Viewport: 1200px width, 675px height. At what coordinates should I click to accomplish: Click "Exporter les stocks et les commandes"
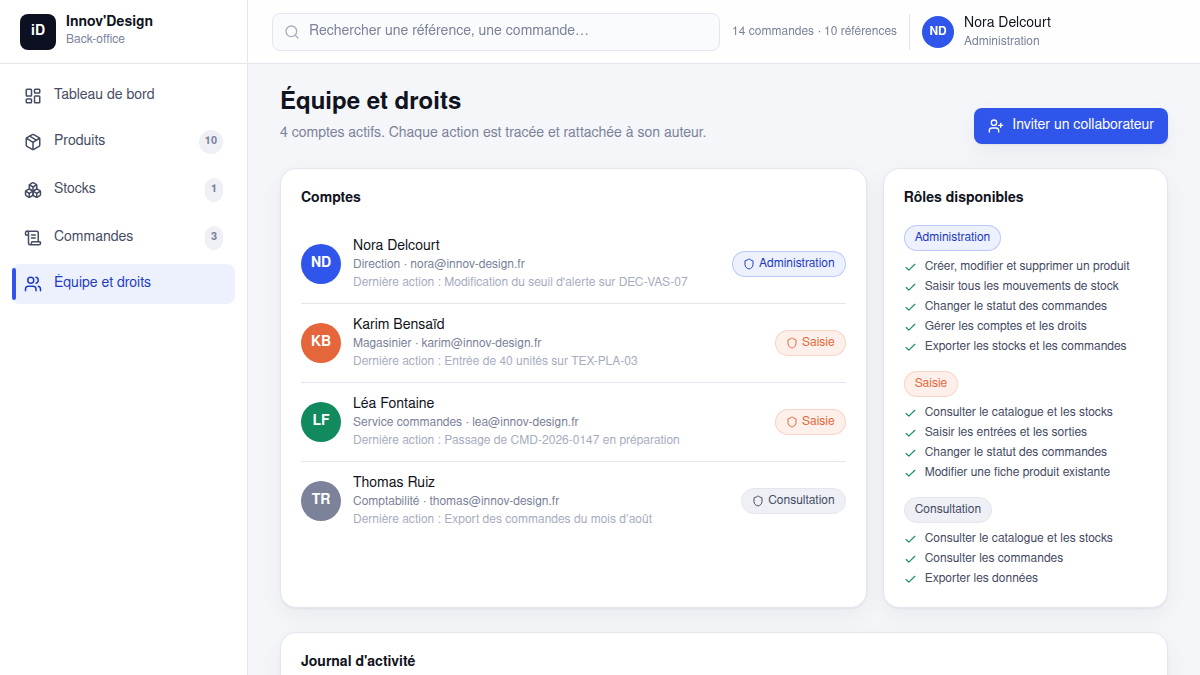pos(1026,347)
